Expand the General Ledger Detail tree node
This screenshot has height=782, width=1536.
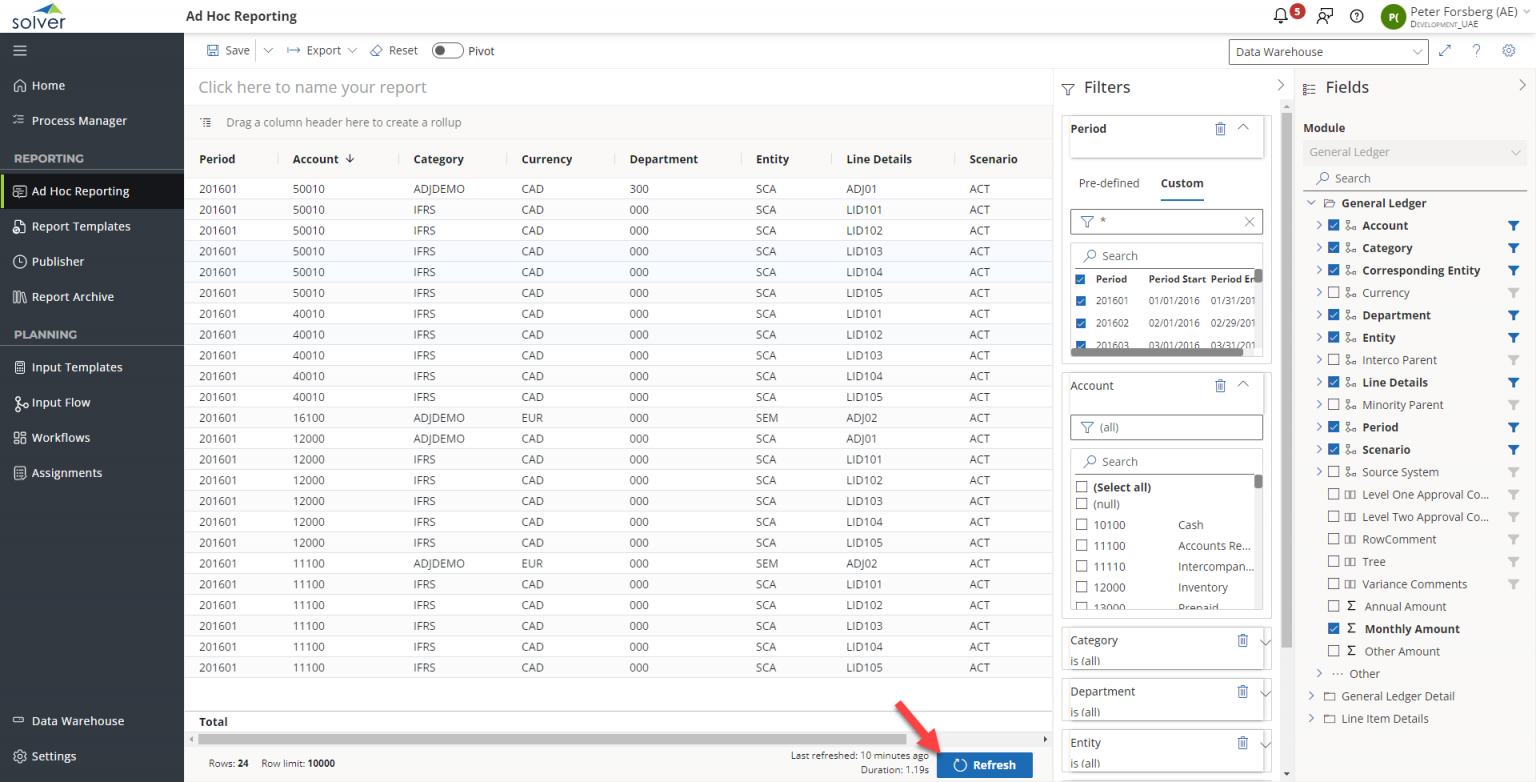tap(1312, 696)
